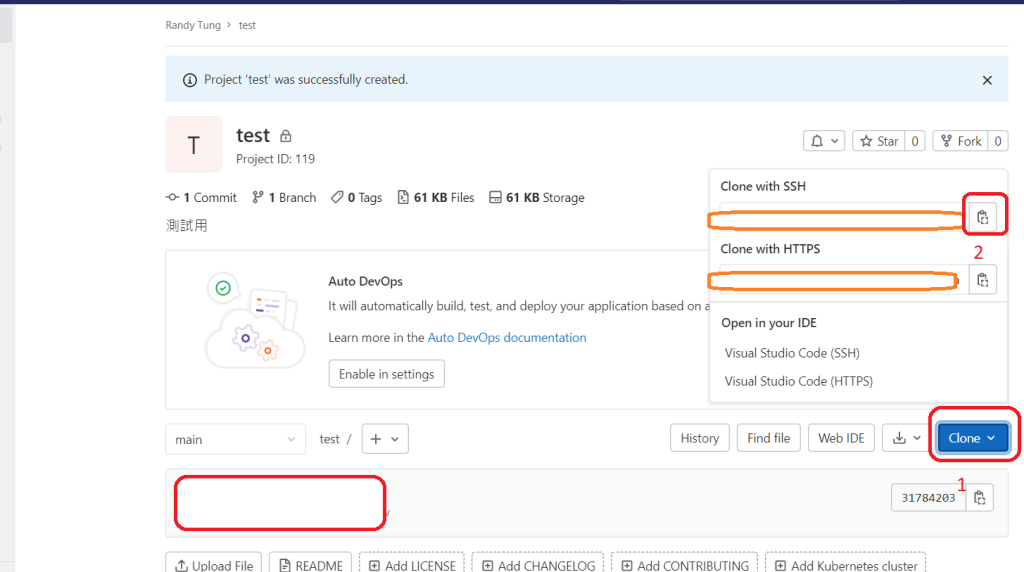The width and height of the screenshot is (1024, 572).
Task: Open in Visual Studio Code (HTTPS)
Action: (x=798, y=381)
